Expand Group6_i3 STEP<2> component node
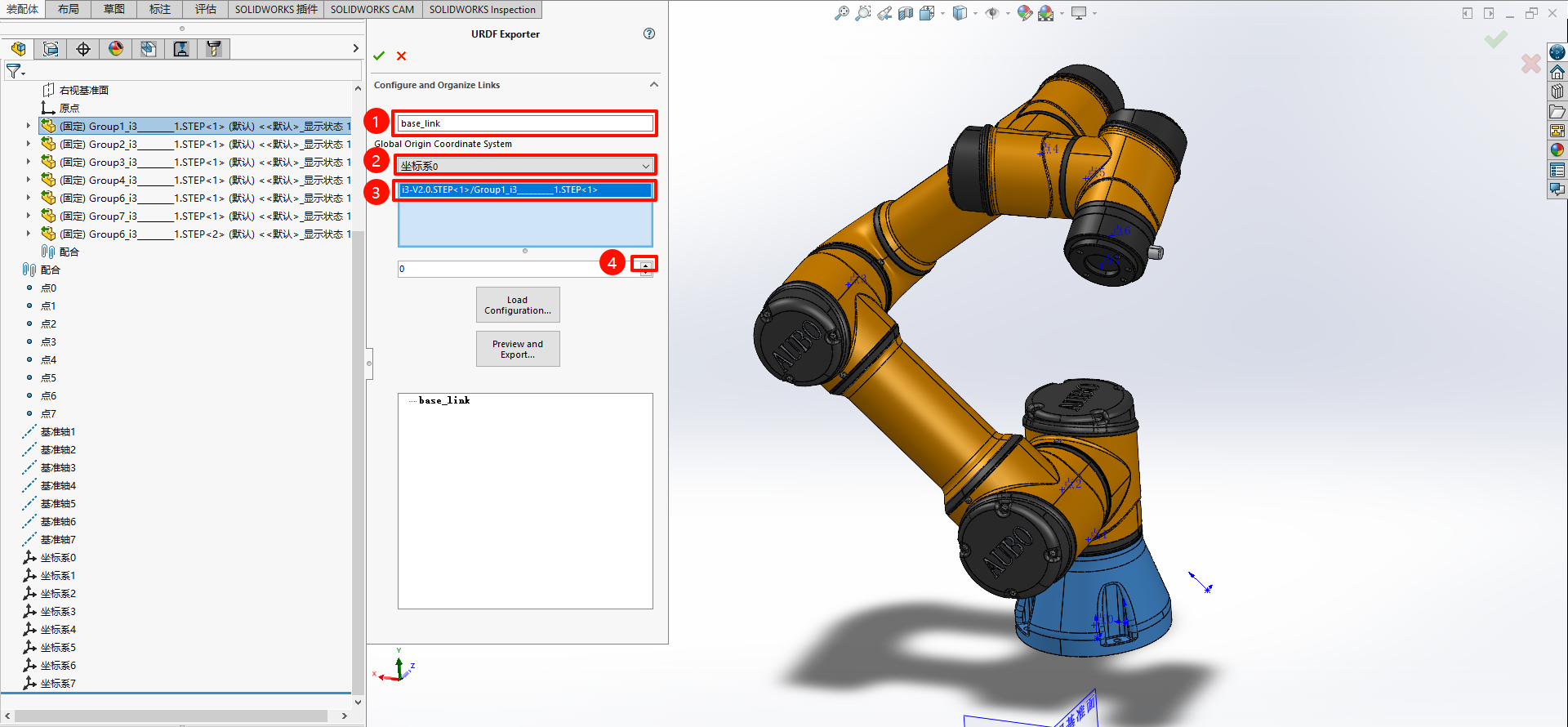The height and width of the screenshot is (727, 1568). [x=28, y=234]
